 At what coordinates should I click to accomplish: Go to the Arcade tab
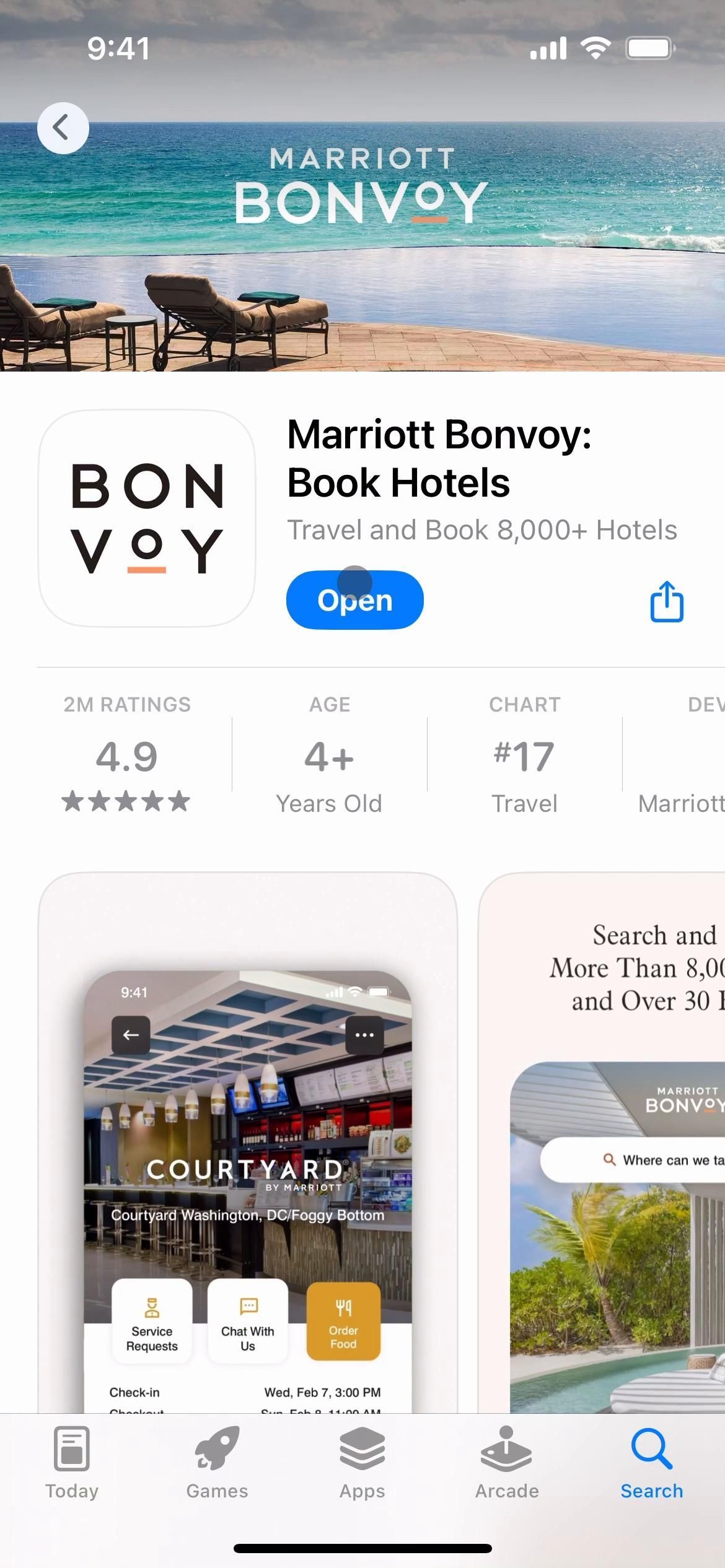coord(507,1463)
